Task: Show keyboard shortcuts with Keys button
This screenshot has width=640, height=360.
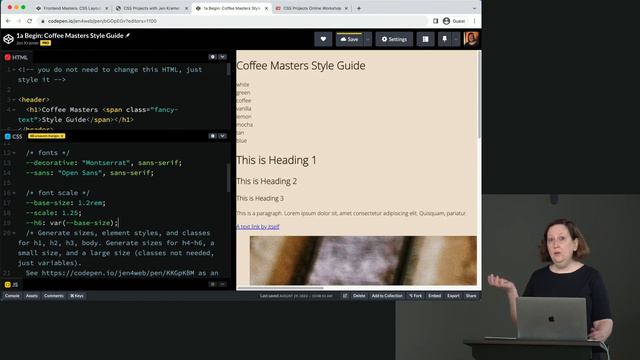Action: 77,296
